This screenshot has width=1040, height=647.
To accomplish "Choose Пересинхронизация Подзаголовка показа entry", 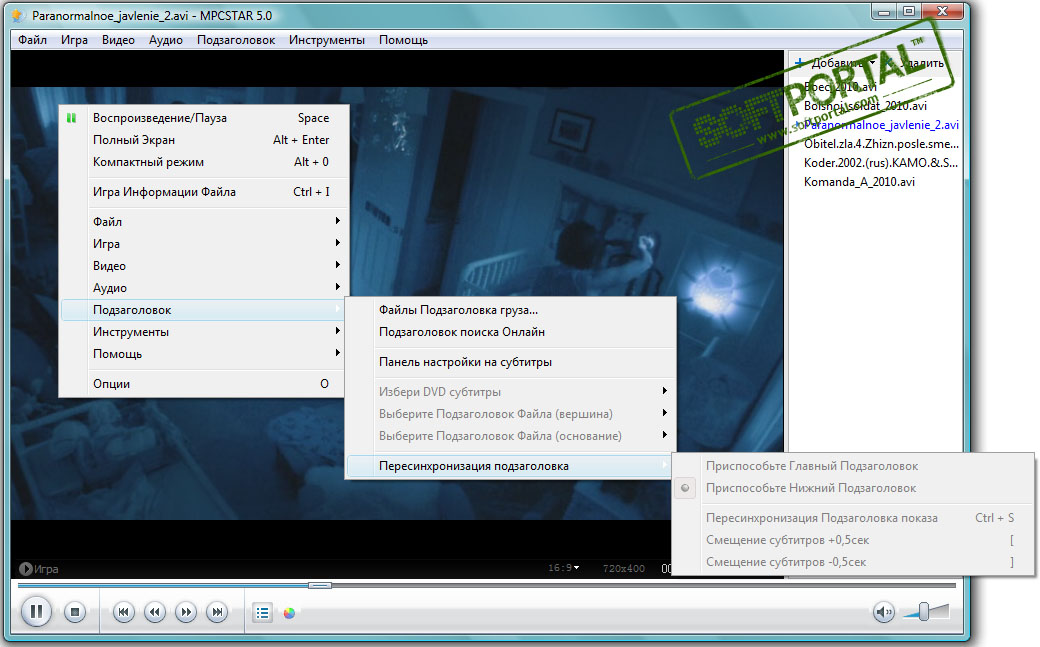I will coord(853,518).
